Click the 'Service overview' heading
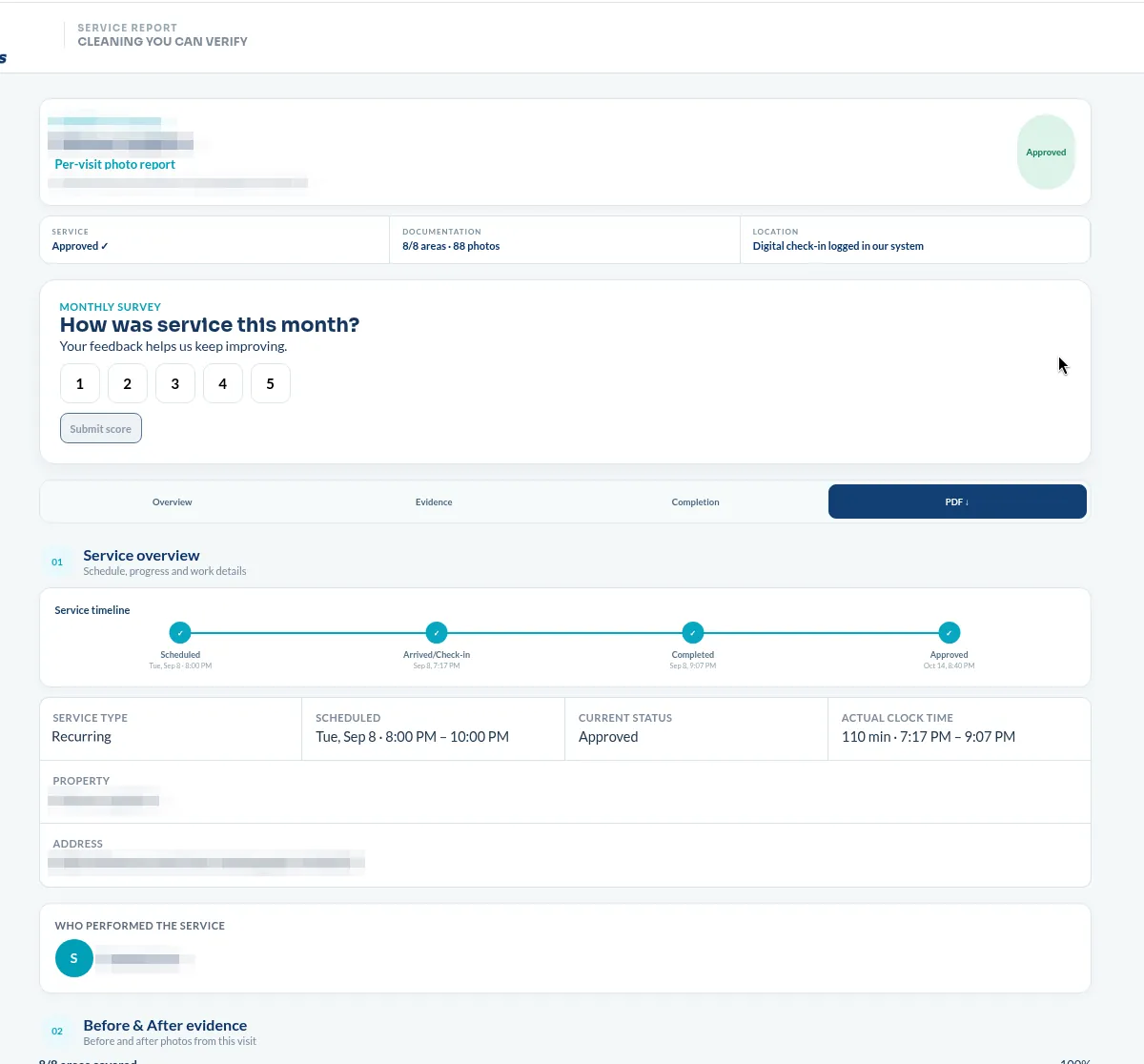This screenshot has width=1144, height=1064. 141,555
